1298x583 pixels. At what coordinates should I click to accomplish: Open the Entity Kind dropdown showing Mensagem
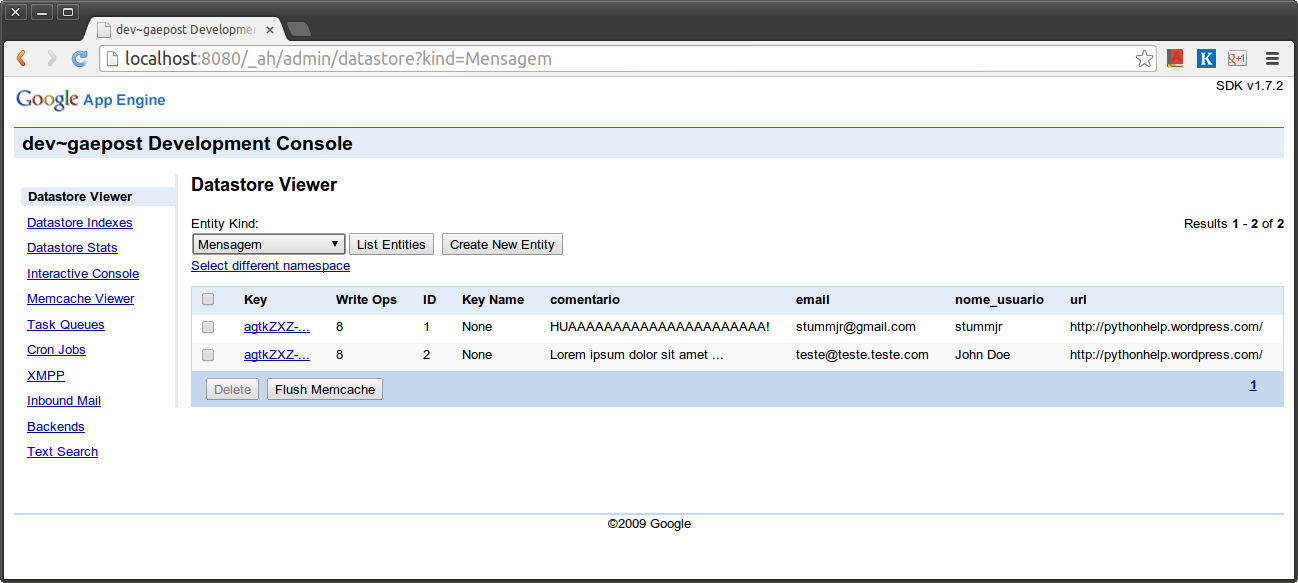(x=268, y=244)
